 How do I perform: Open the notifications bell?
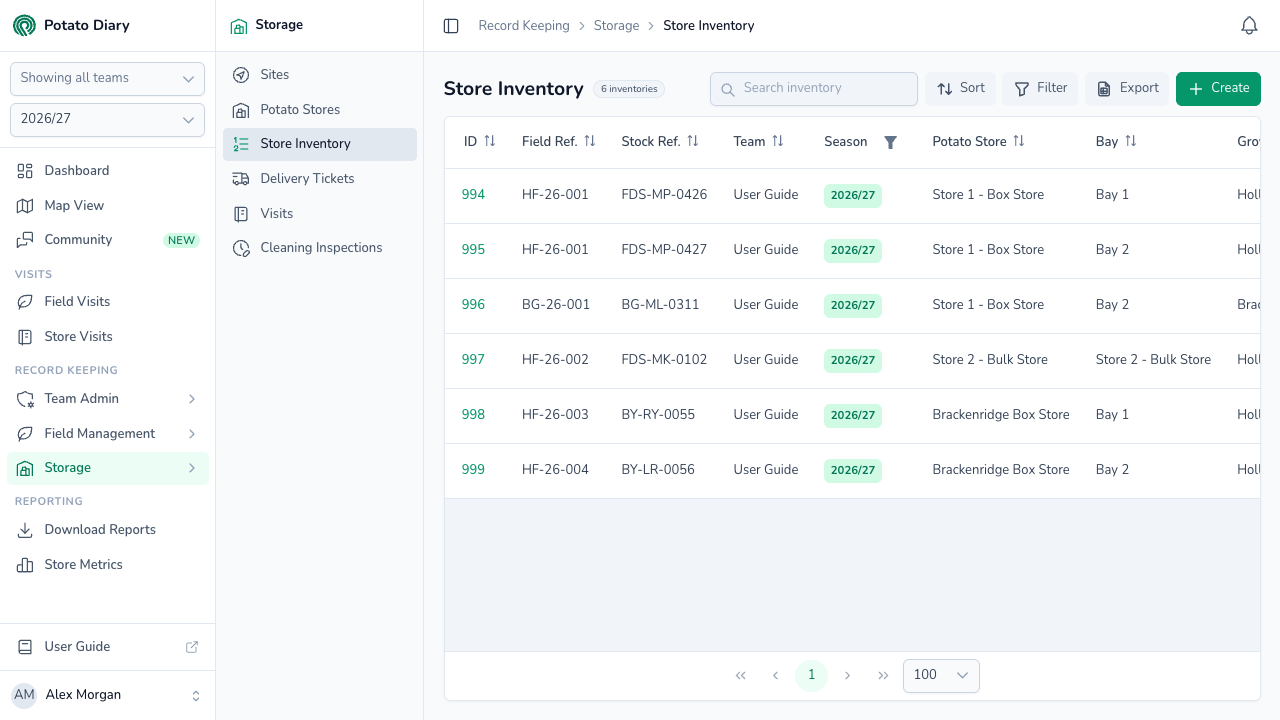tap(1249, 26)
